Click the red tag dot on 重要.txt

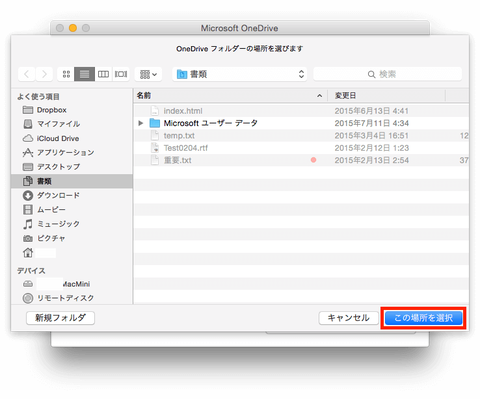click(313, 160)
